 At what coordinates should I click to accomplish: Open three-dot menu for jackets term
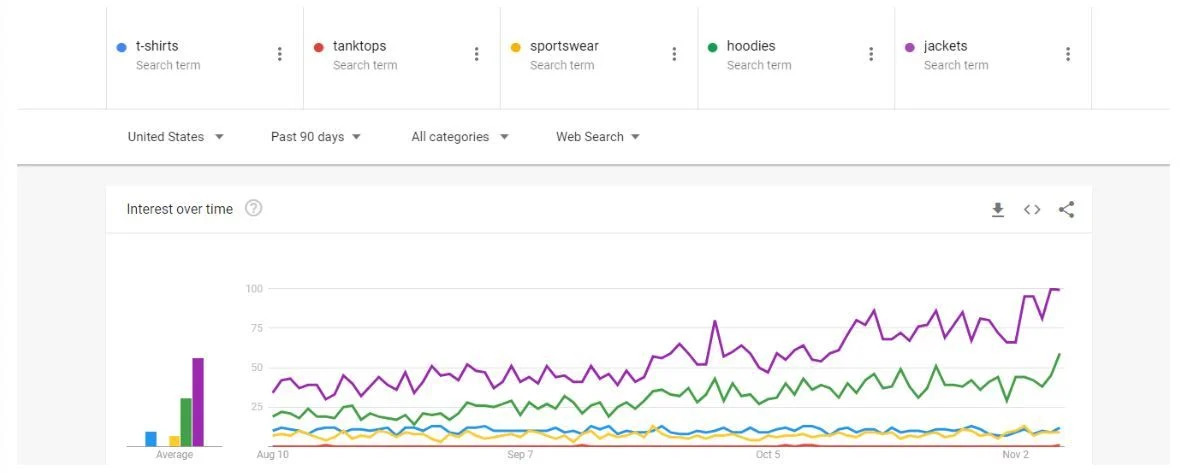[1068, 54]
